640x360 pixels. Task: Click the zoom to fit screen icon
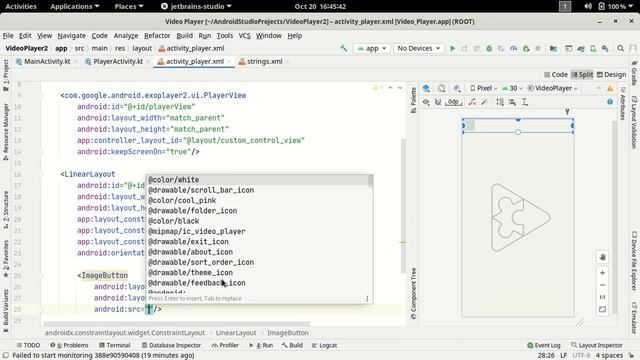click(602, 309)
